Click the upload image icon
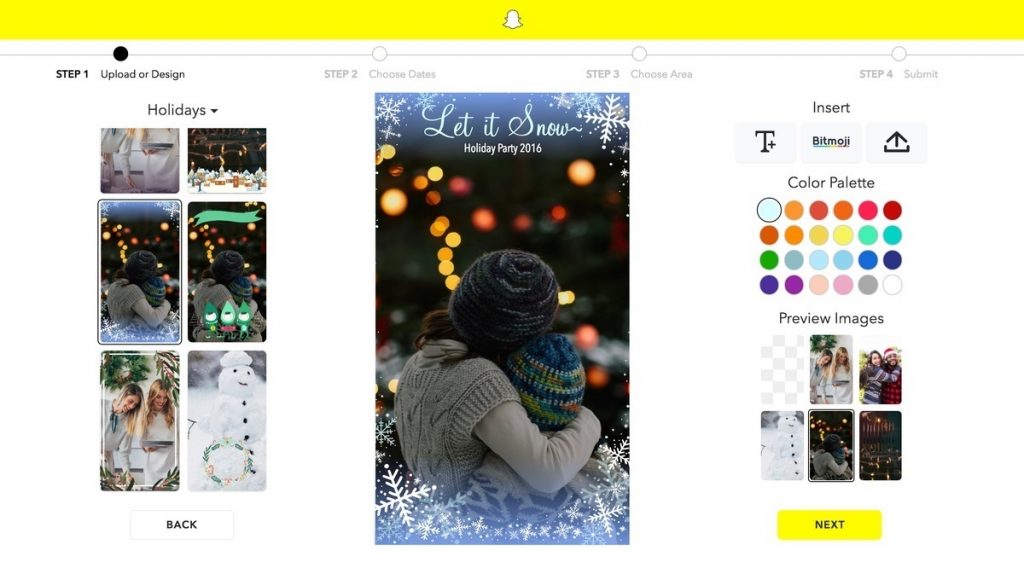This screenshot has height=568, width=1024. pyautogui.click(x=896, y=142)
